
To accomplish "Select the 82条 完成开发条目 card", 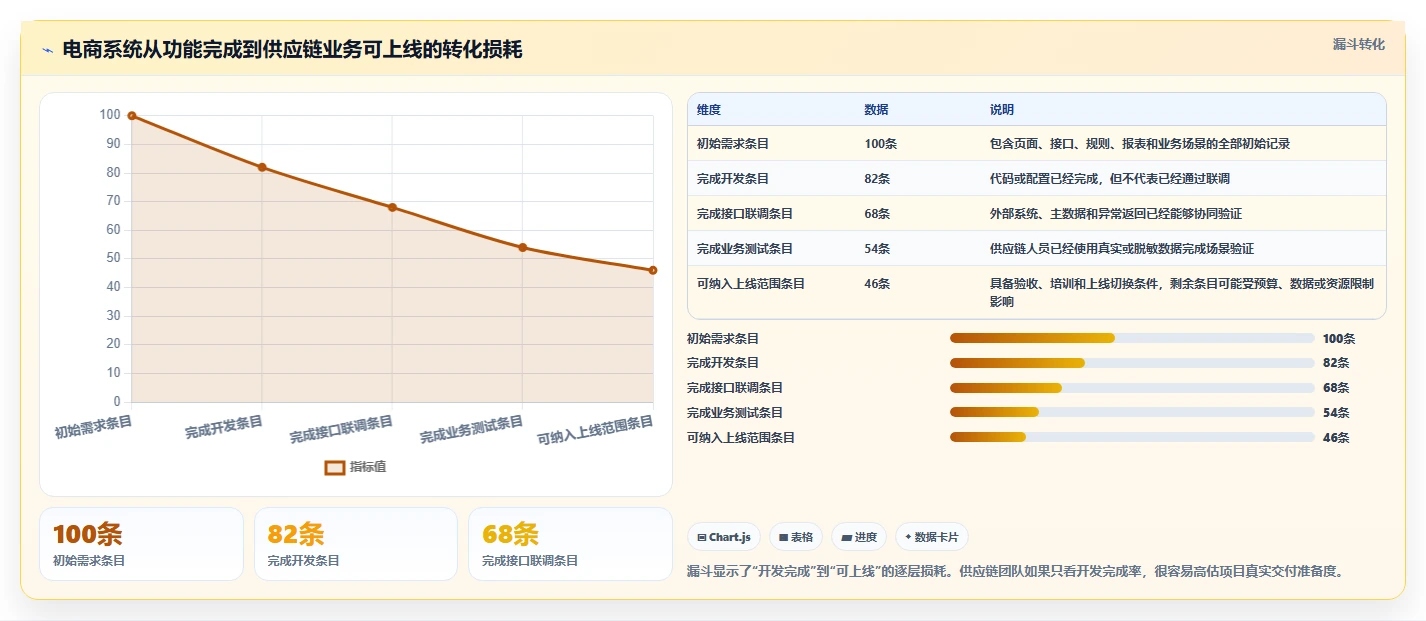I will (356, 544).
